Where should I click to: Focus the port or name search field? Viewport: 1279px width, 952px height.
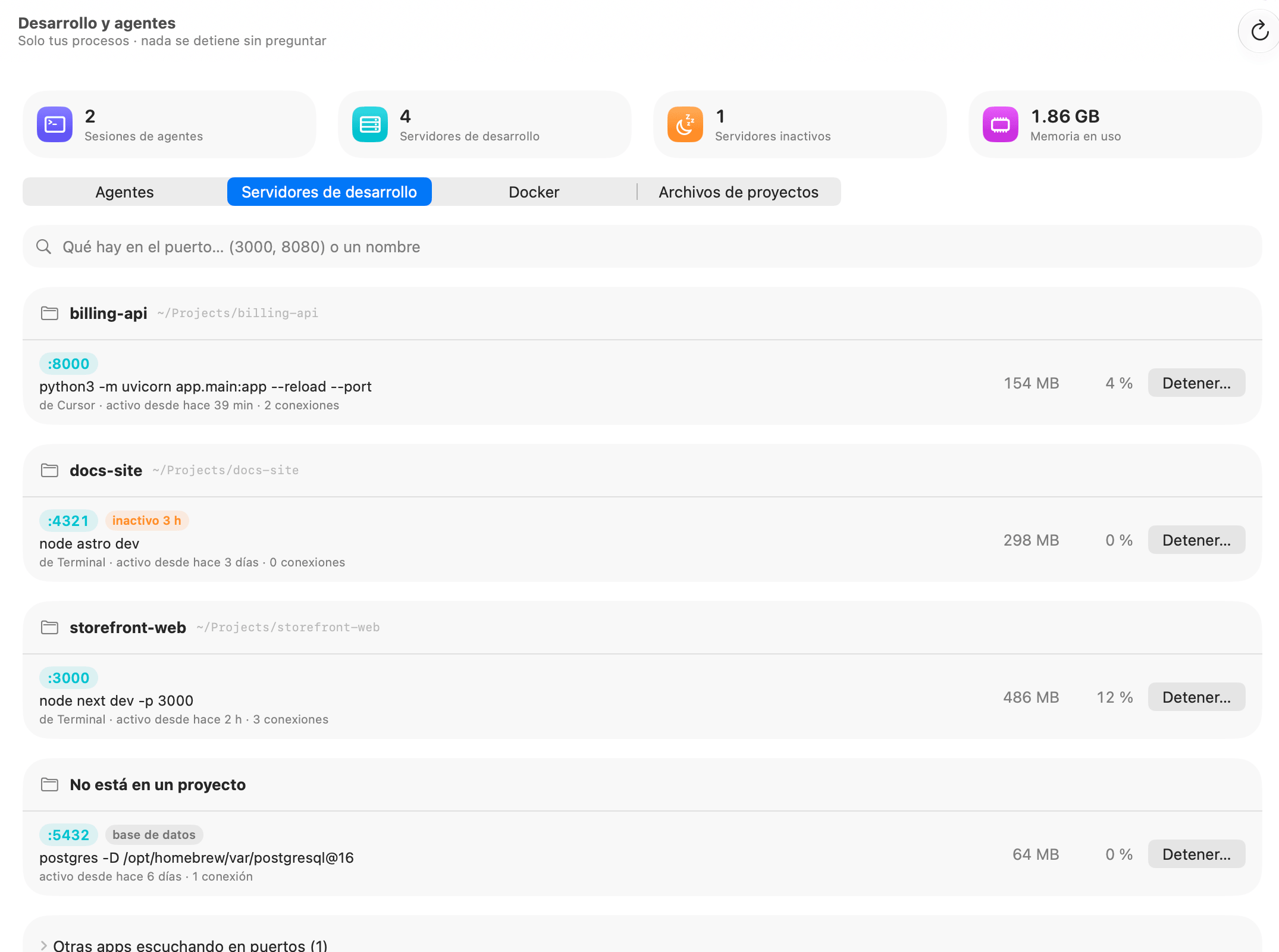[x=642, y=246]
